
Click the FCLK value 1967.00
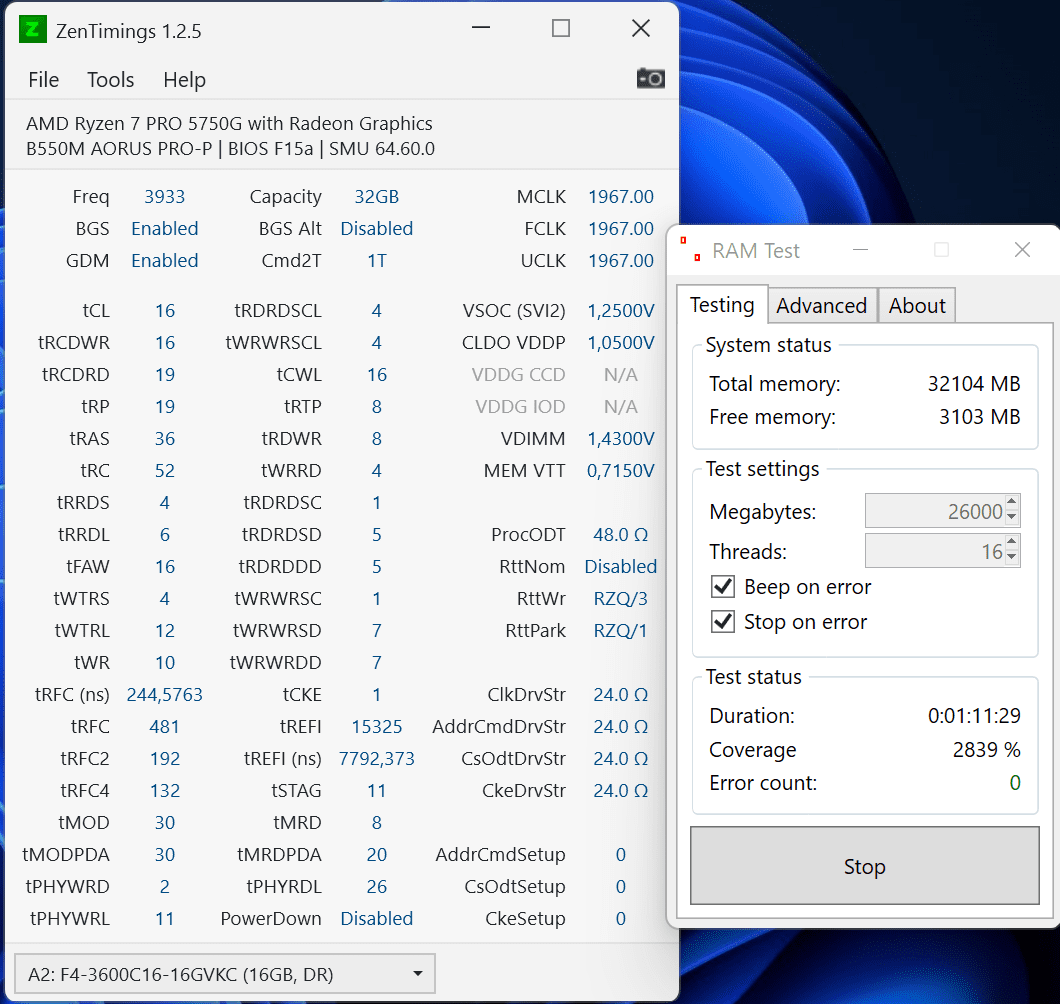coord(621,229)
